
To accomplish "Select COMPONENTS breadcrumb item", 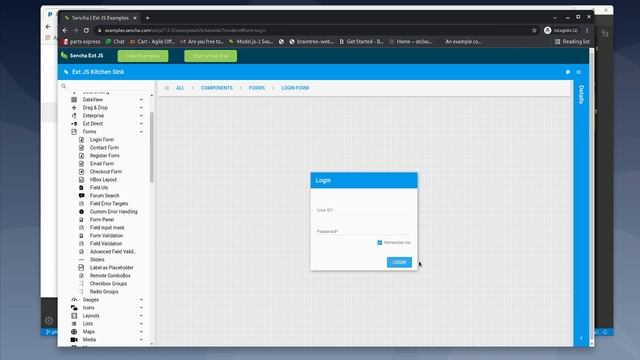I will pyautogui.click(x=217, y=88).
